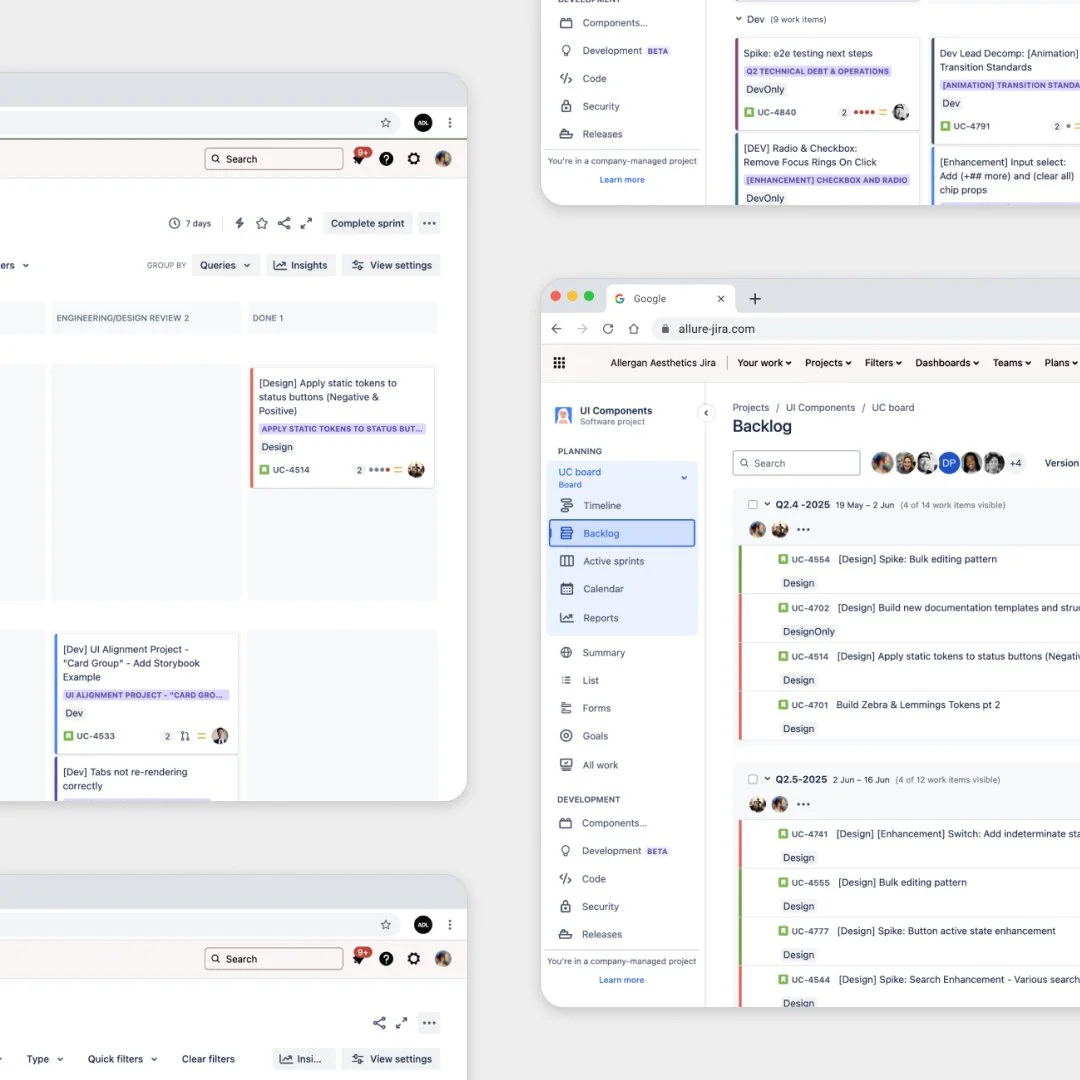This screenshot has height=1080, width=1080.
Task: Collapse the Dev group in top window
Action: click(x=738, y=19)
